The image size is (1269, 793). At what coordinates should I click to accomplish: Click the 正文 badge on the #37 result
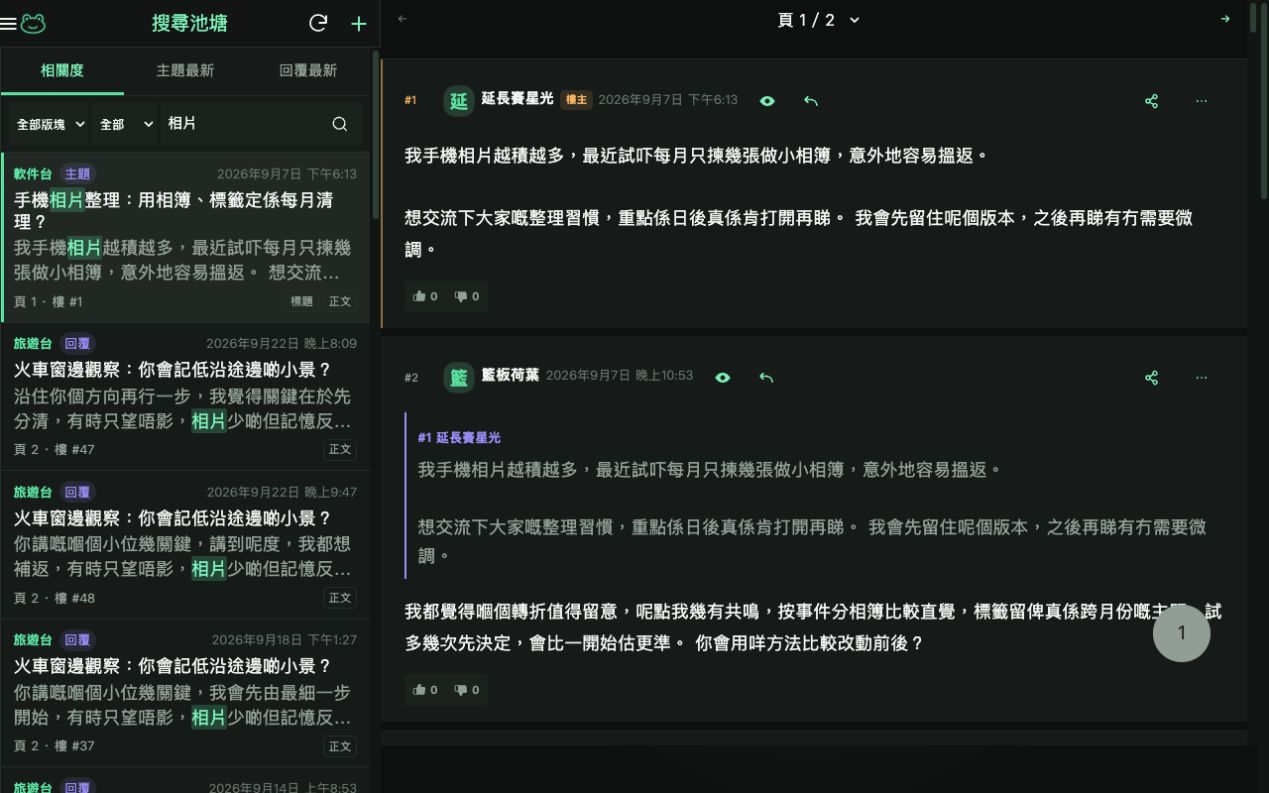point(340,746)
